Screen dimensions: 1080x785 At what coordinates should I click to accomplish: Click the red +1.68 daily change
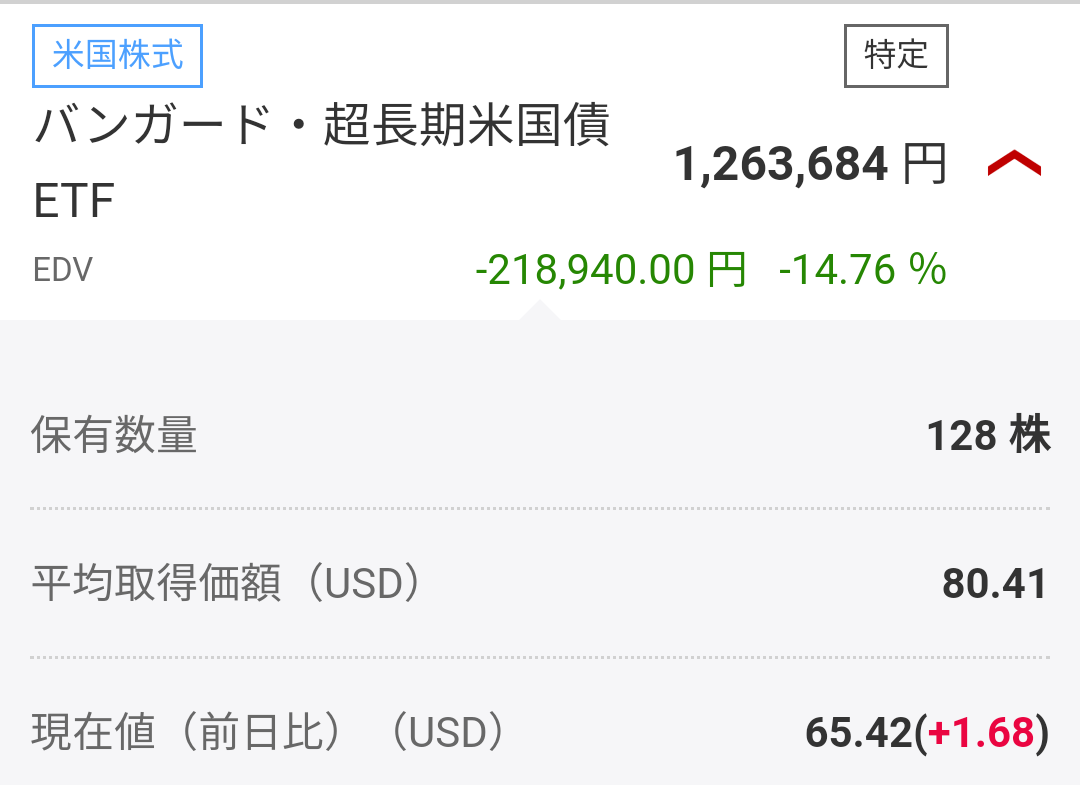coord(981,733)
